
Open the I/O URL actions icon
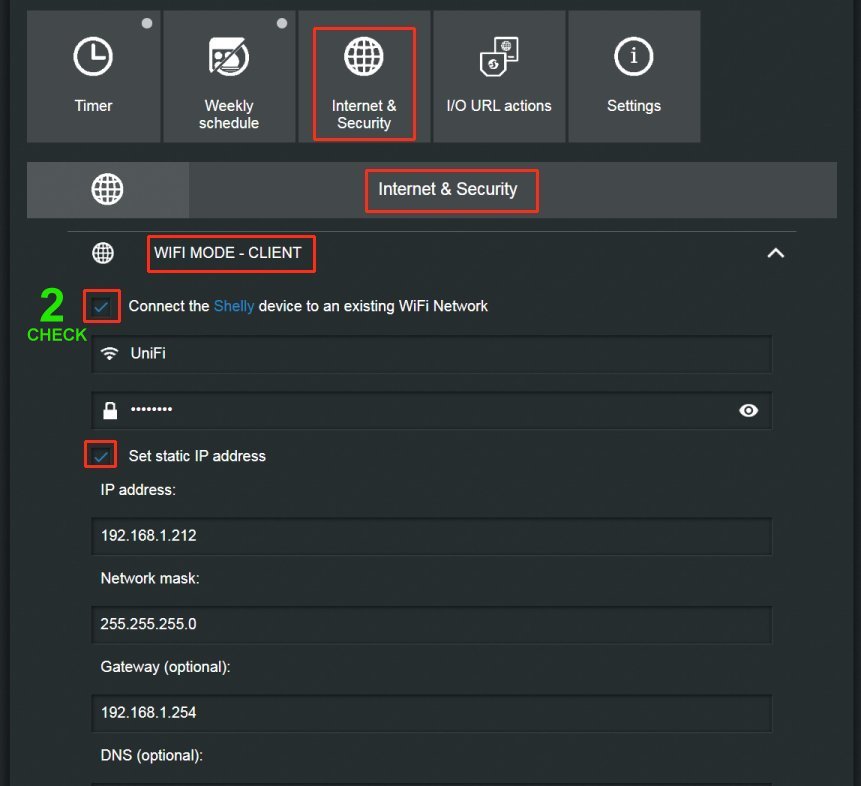click(499, 57)
